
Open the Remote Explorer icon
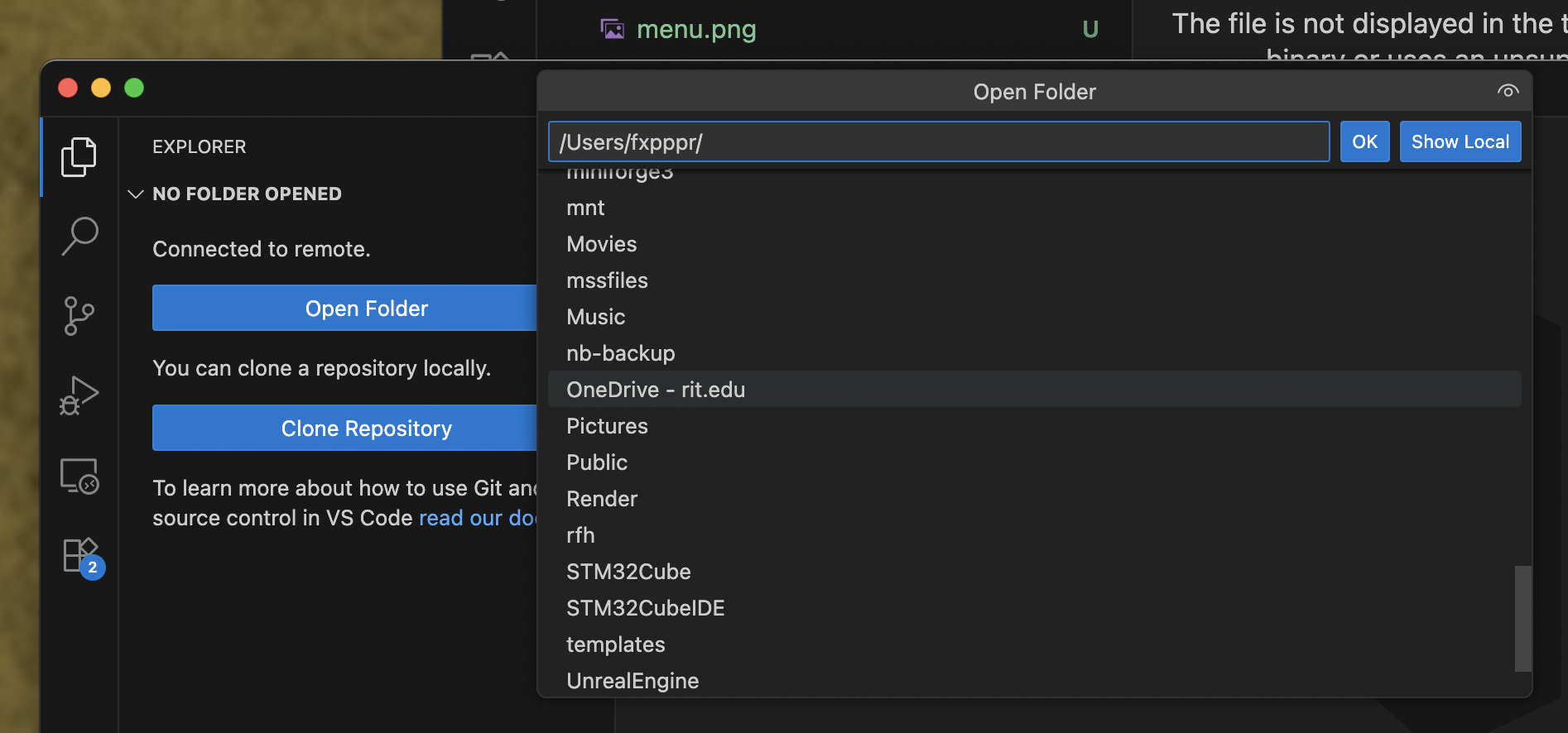[79, 477]
